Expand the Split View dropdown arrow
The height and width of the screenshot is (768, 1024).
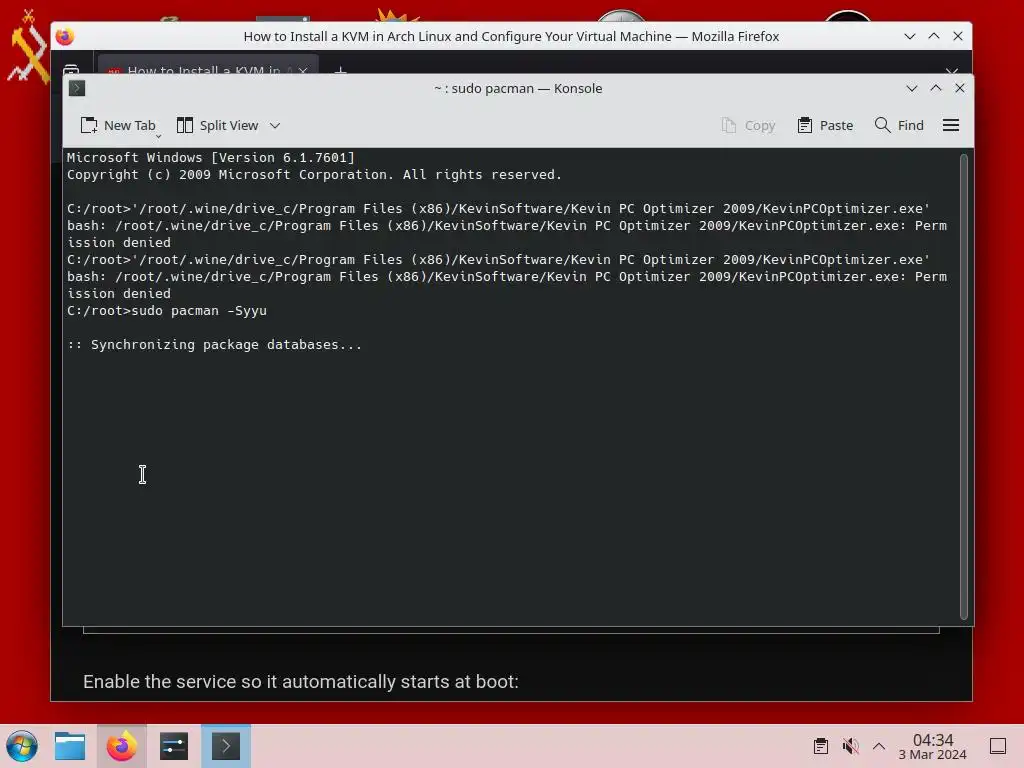pos(275,125)
